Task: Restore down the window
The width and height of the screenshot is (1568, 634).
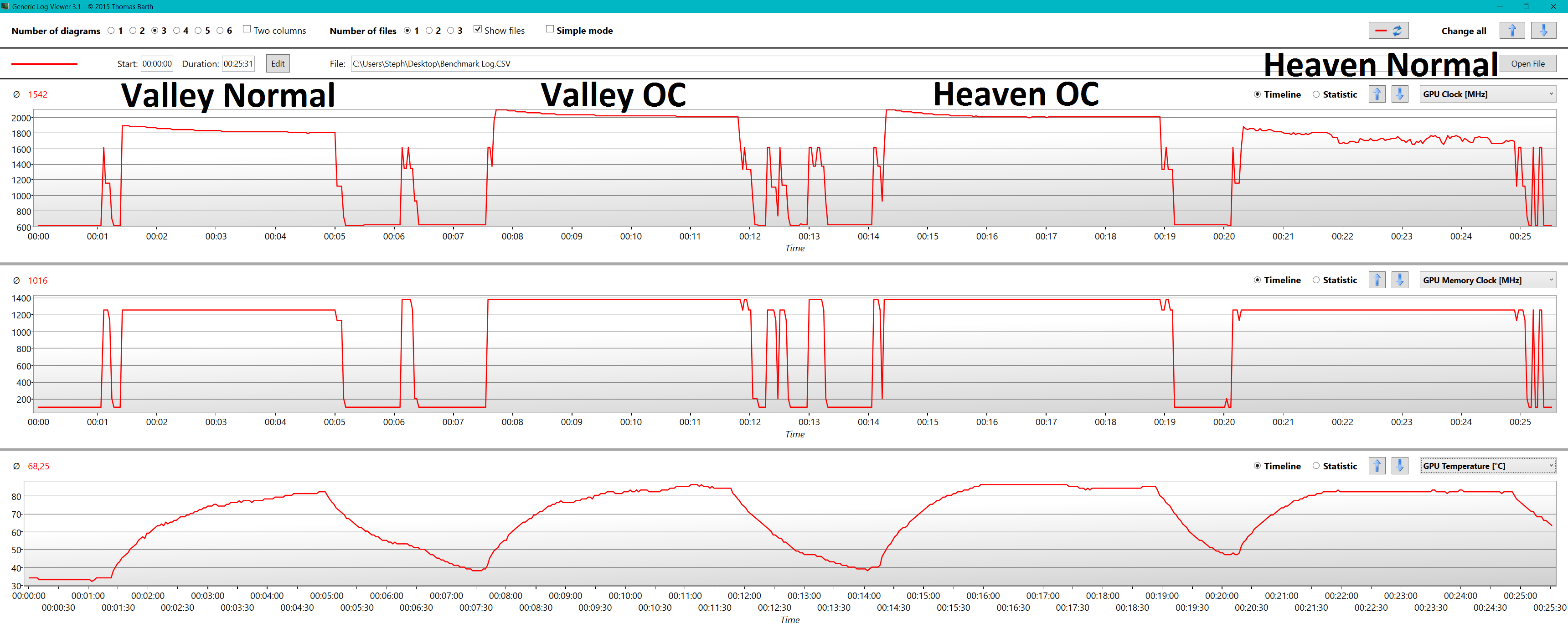Action: pyautogui.click(x=1526, y=6)
